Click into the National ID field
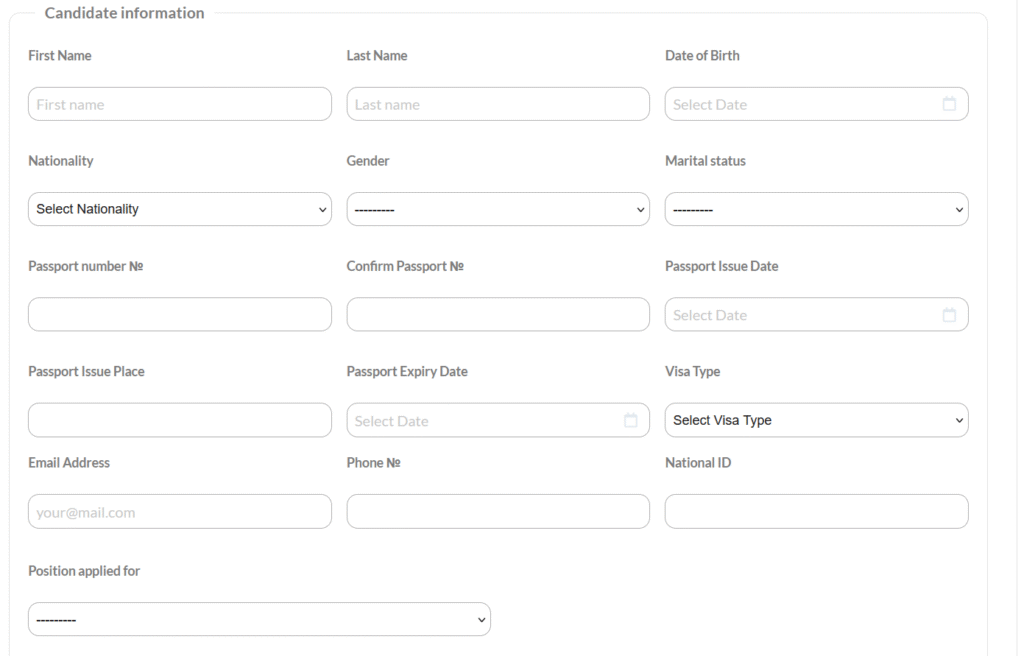 coord(816,511)
